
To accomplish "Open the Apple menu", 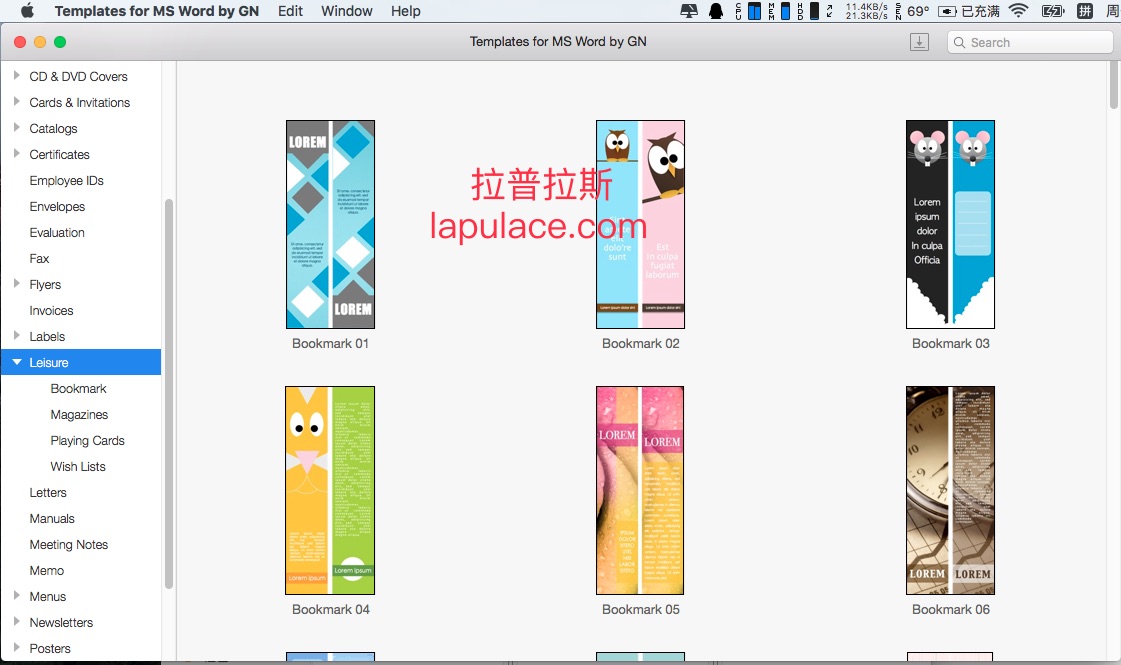I will pos(27,11).
